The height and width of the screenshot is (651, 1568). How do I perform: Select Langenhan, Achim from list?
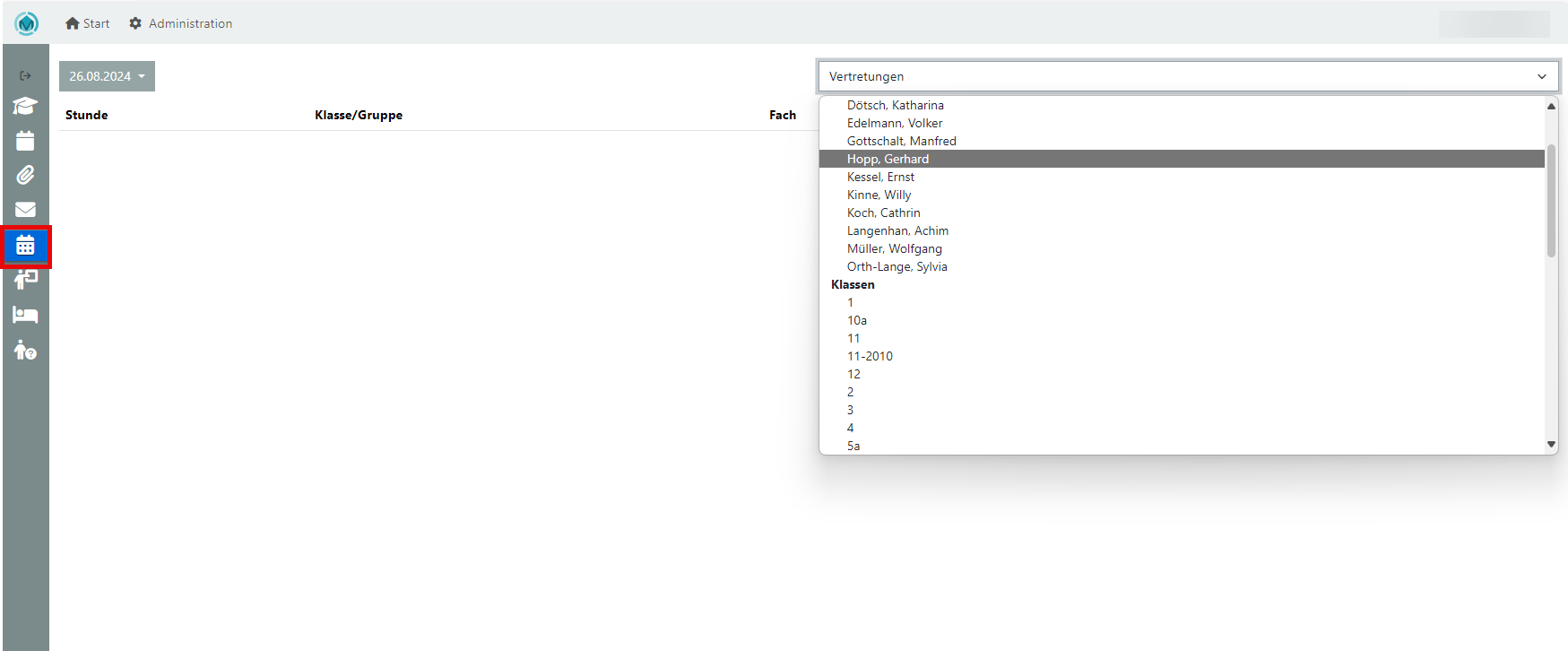click(1182, 230)
